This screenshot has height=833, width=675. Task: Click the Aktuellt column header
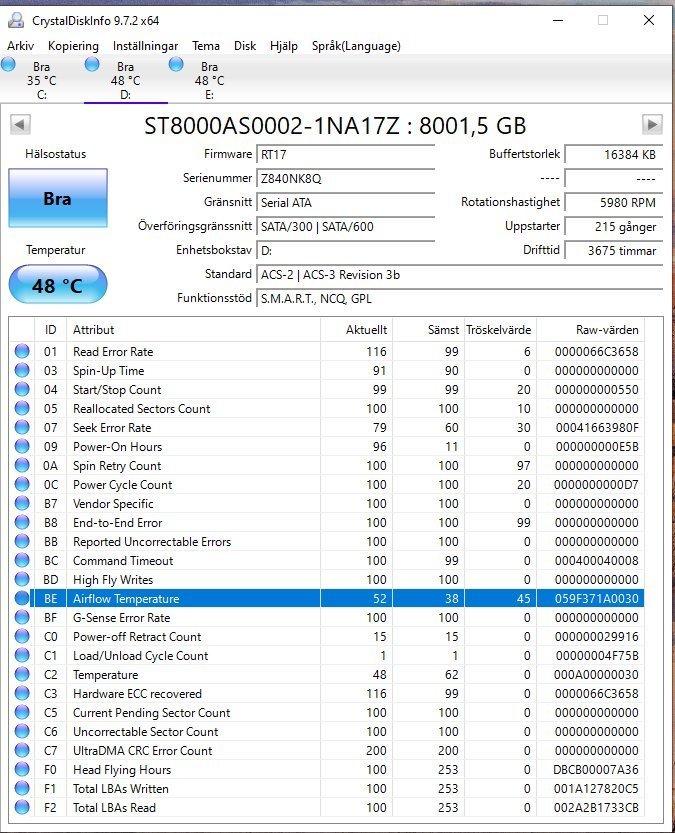356,329
